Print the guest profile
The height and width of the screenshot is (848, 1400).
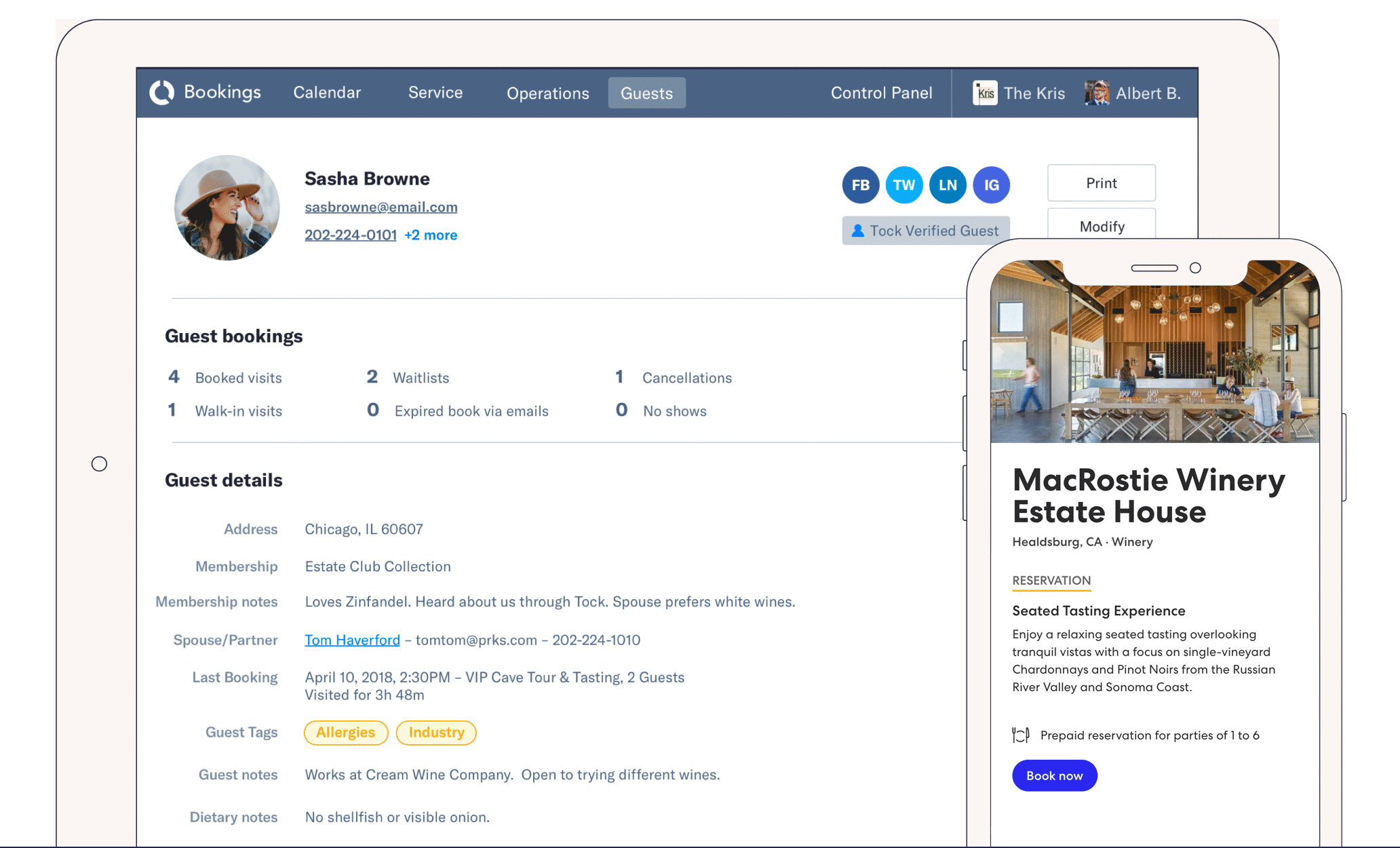tap(1101, 182)
